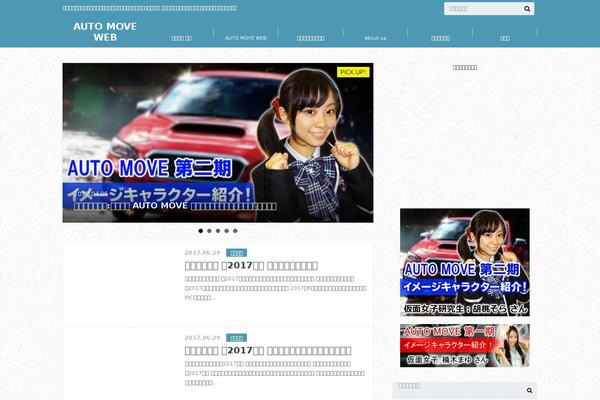Open the AUTO MOVE WEB site logo
Image resolution: width=600 pixels, height=400 pixels.
105,32
